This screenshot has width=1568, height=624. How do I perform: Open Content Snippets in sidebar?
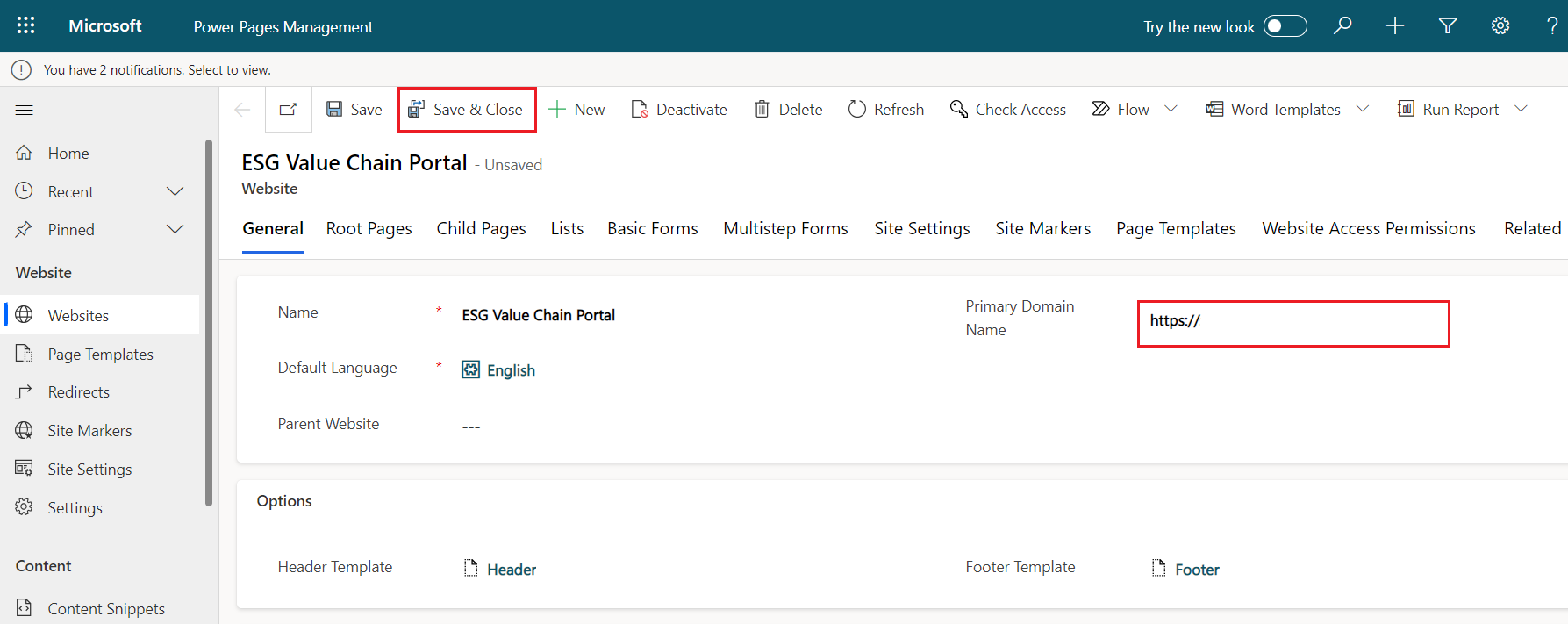pos(102,608)
